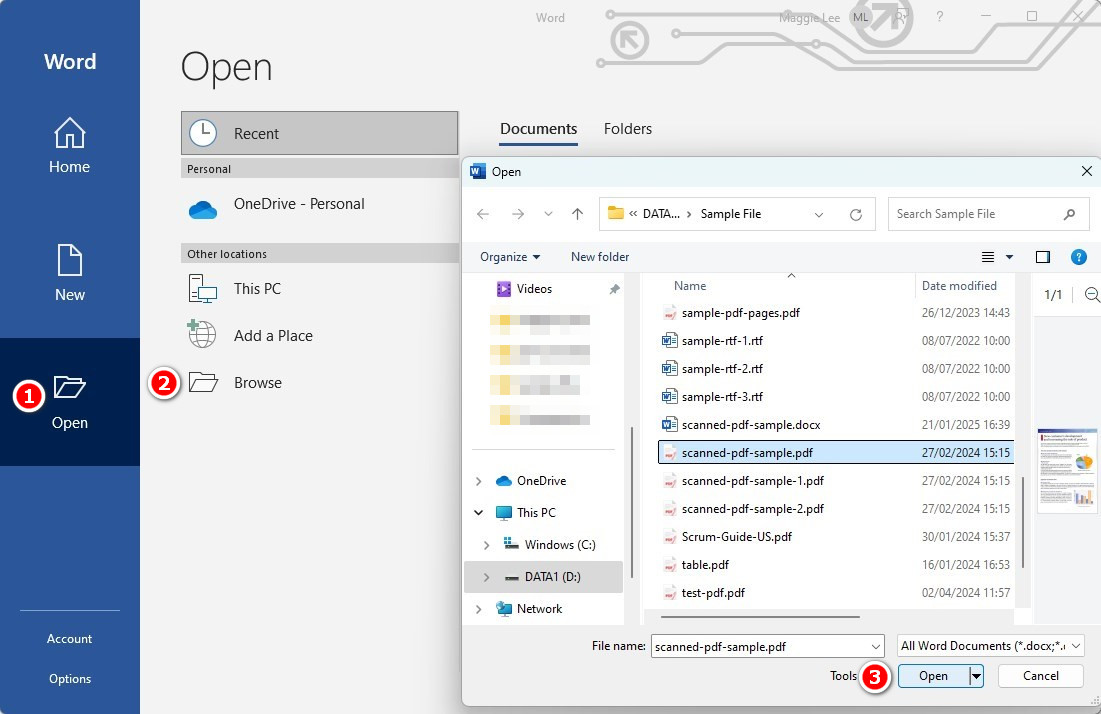This screenshot has width=1101, height=714.
Task: Open the All Word Documents file type dropdown
Action: tap(1074, 645)
